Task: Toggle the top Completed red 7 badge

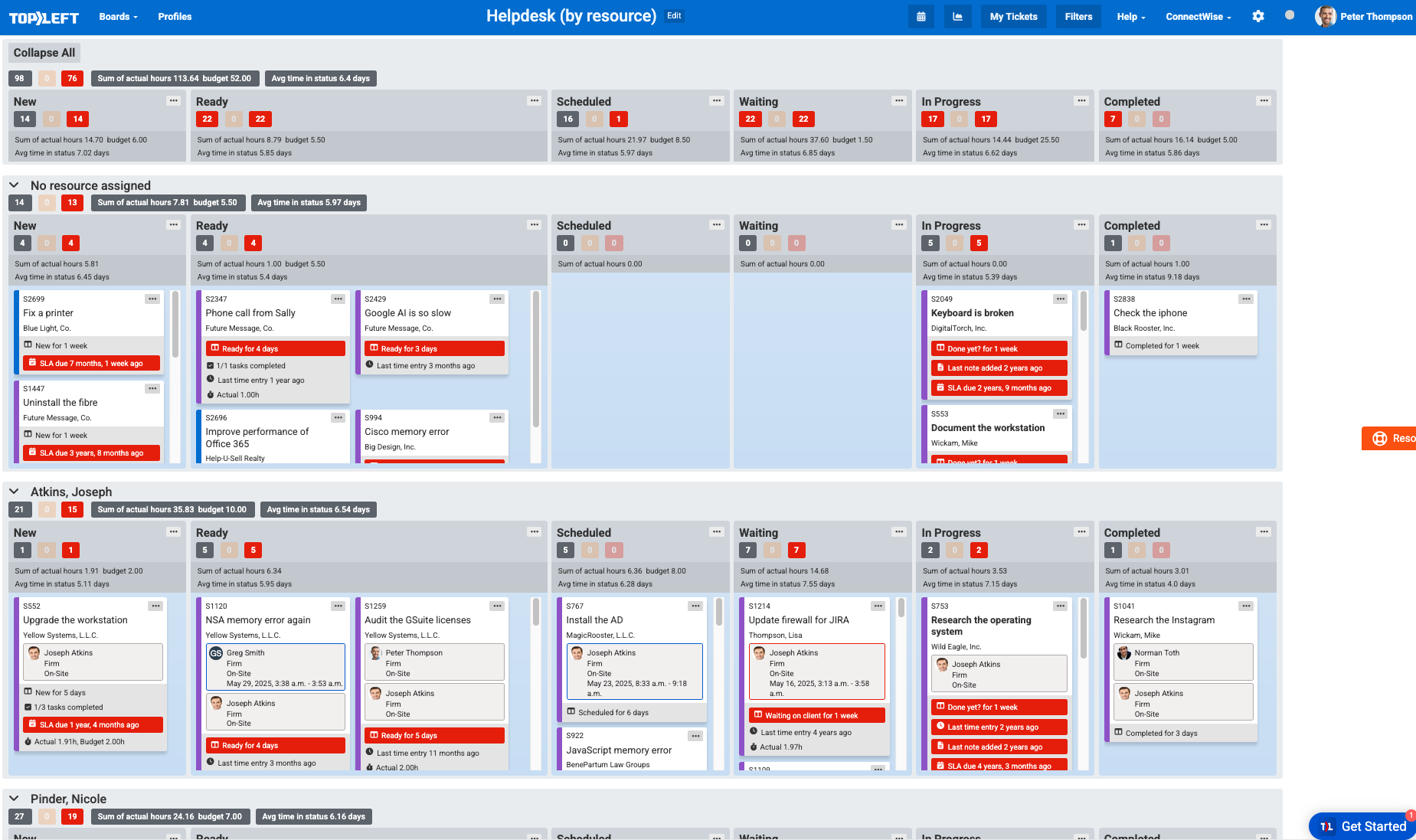Action: pyautogui.click(x=1113, y=119)
